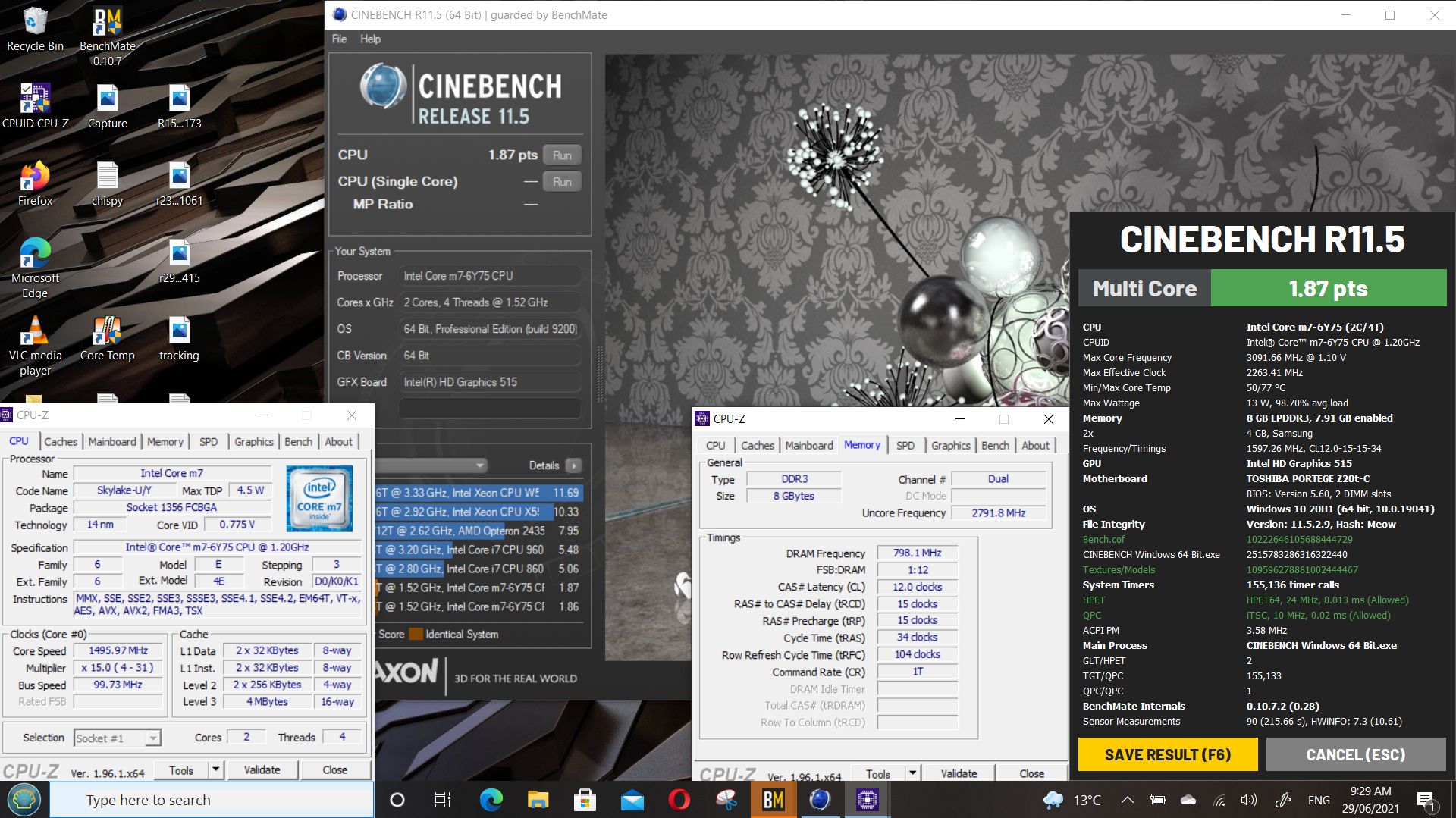Launch VLC media player shortcut

pos(35,346)
